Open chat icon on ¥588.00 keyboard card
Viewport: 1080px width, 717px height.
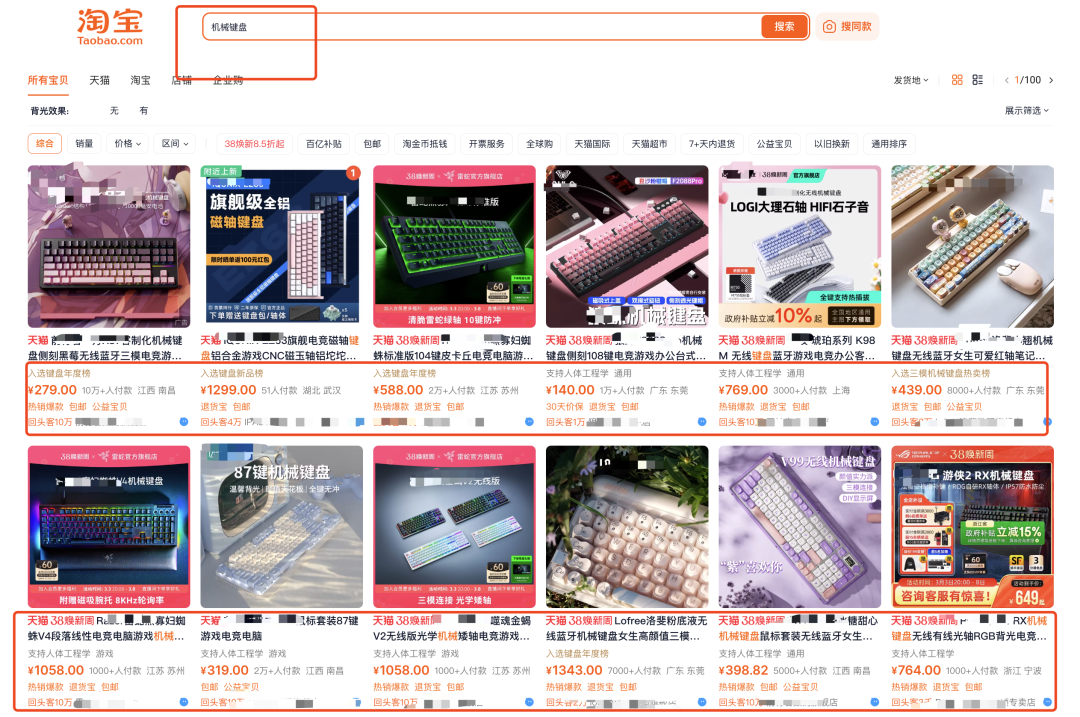coord(529,422)
